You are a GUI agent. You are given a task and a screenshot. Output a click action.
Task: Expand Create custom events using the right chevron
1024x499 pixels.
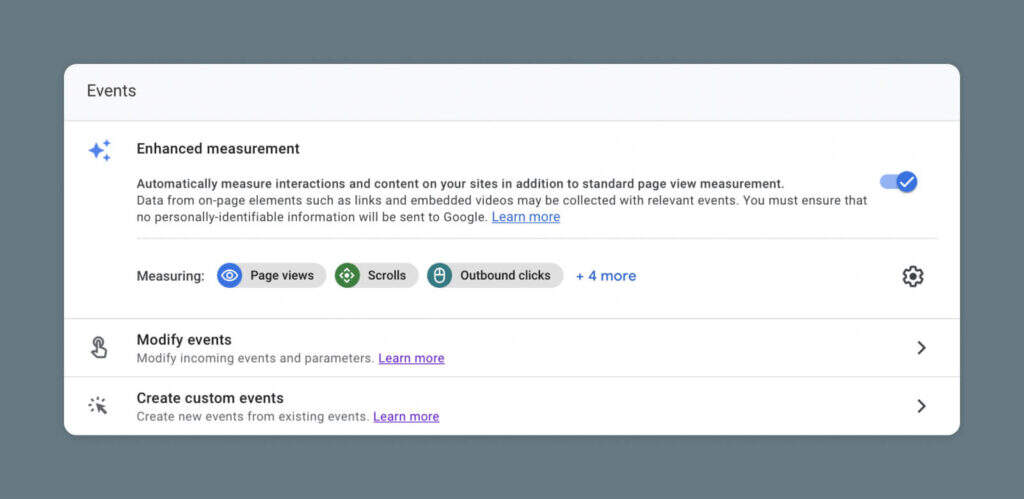(921, 406)
